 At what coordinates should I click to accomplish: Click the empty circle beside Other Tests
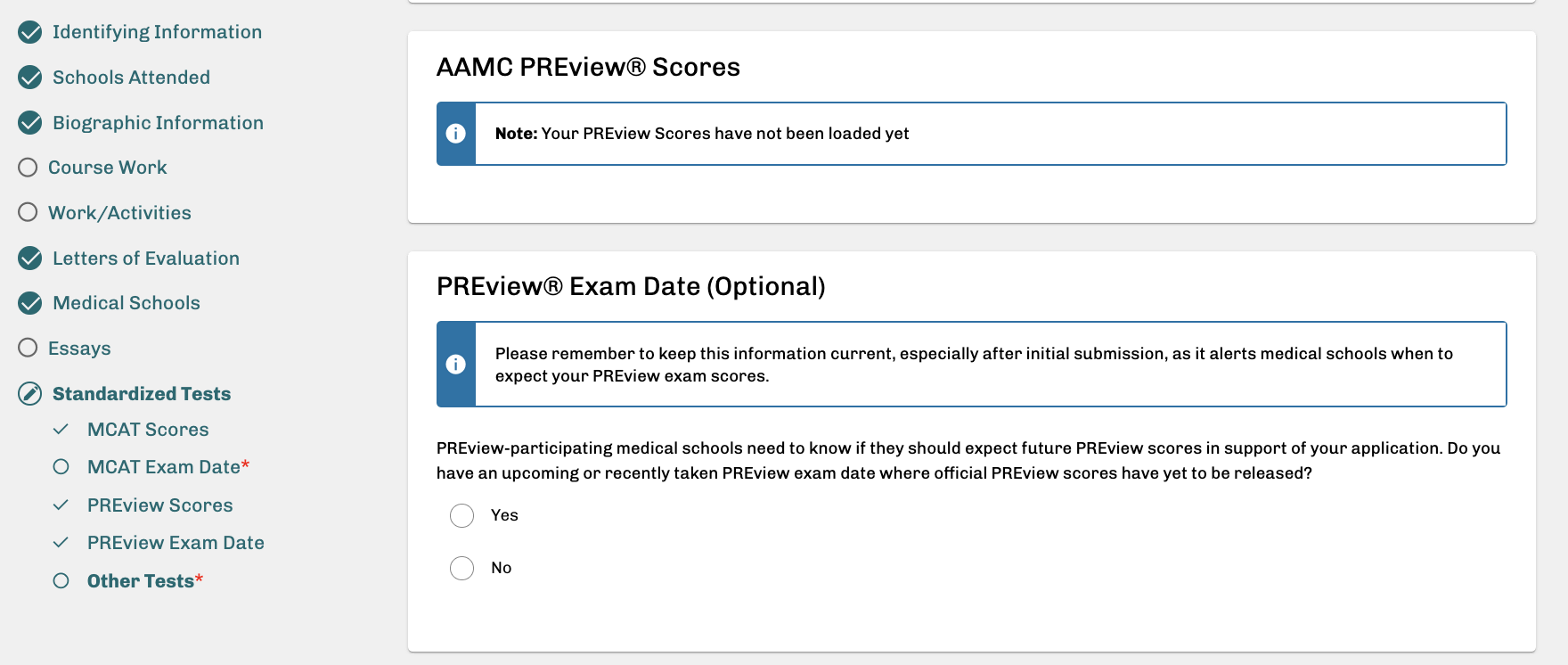click(x=61, y=580)
